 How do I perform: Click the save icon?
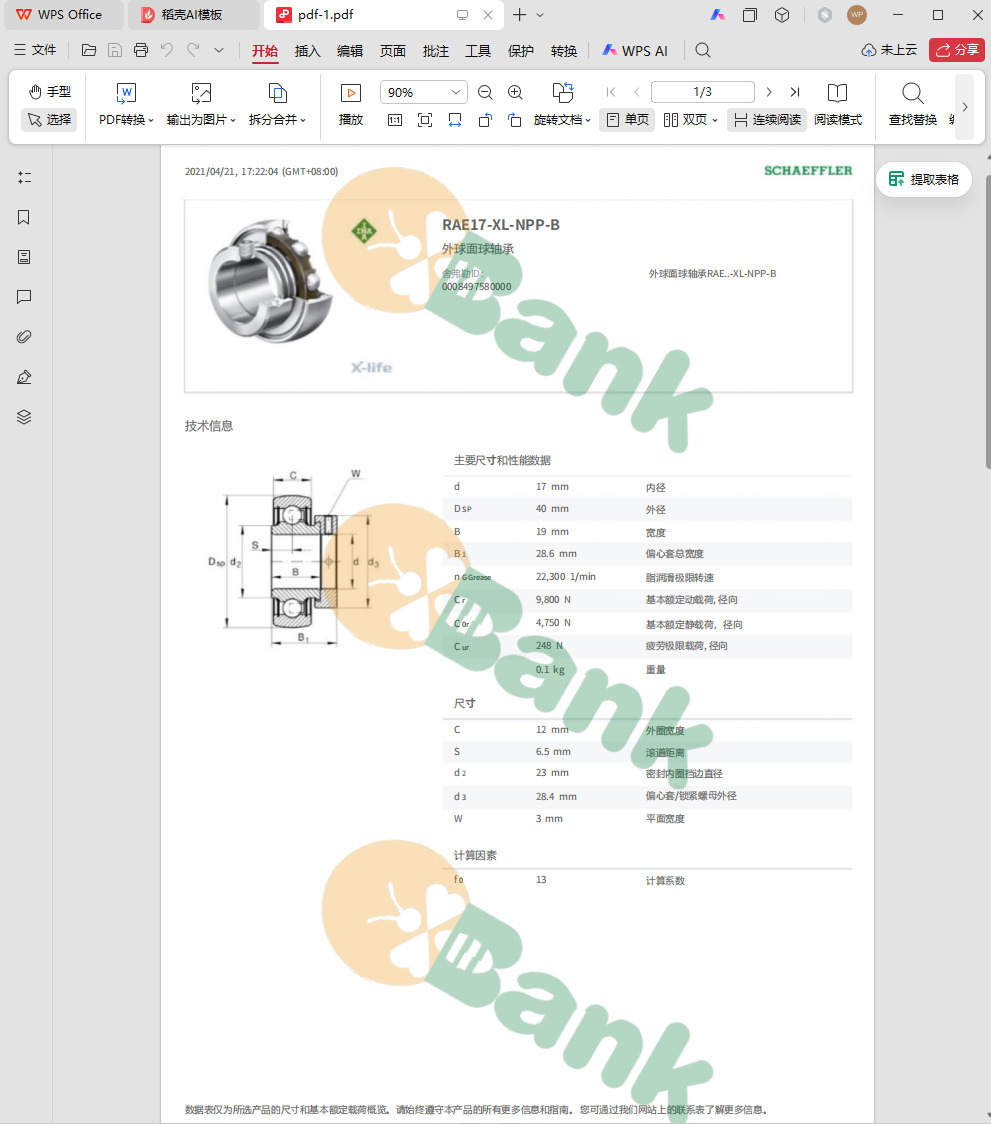(x=115, y=50)
